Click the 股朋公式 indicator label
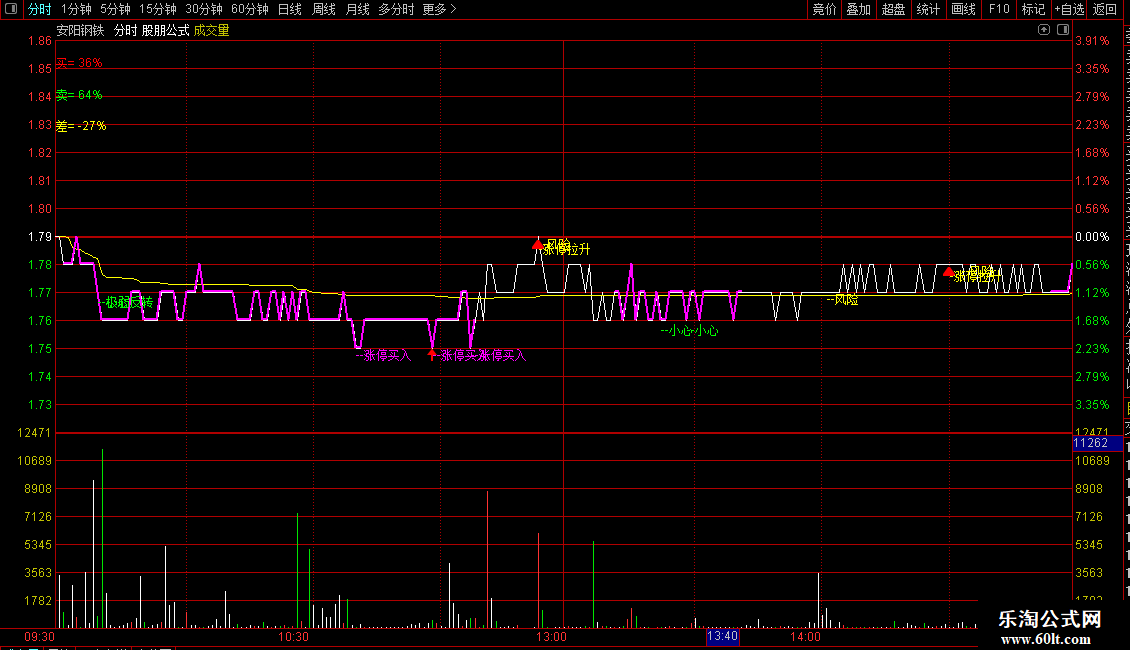Screen dimensions: 1130x650 [x=165, y=30]
